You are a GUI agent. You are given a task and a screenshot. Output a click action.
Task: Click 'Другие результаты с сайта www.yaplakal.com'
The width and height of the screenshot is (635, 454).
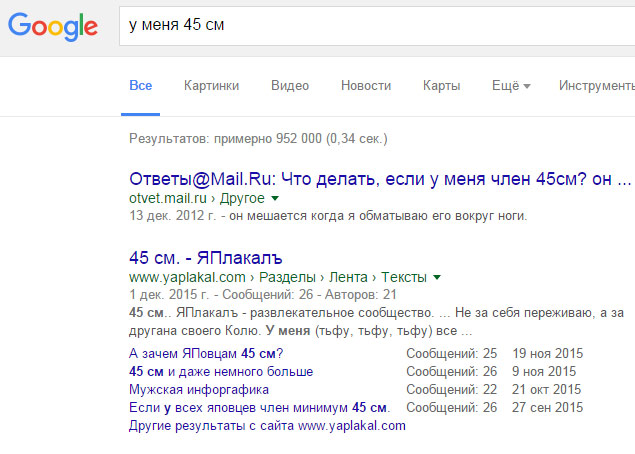(267, 426)
